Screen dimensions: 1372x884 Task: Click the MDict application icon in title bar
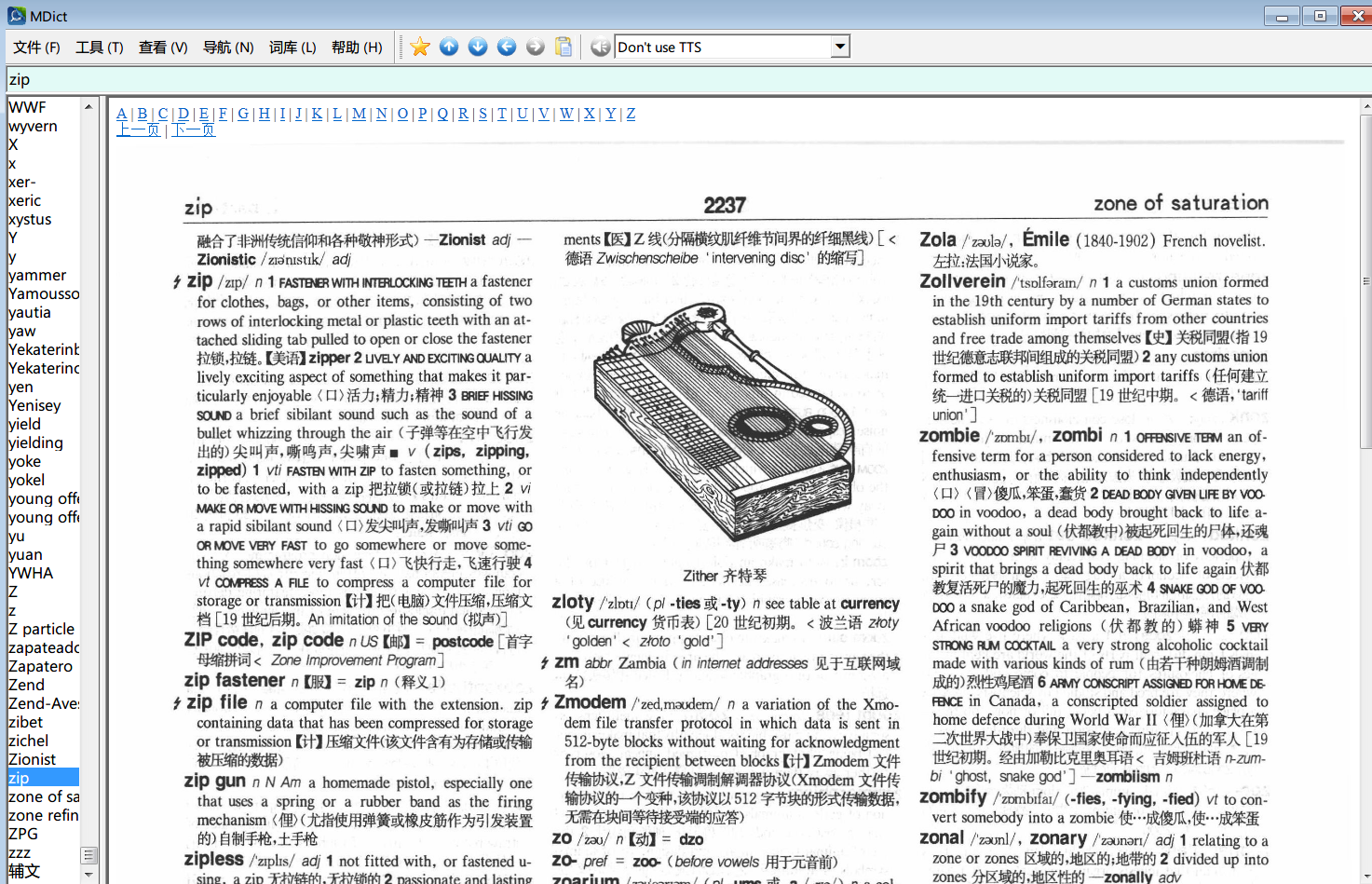click(16, 16)
